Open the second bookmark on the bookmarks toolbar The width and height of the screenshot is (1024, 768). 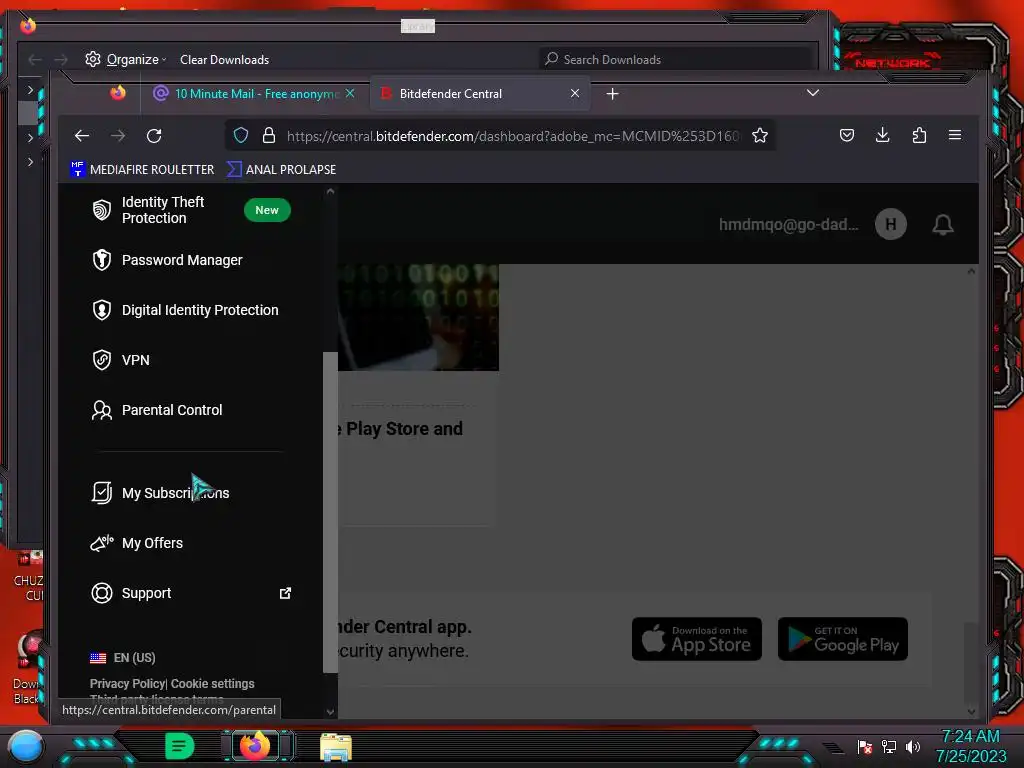coord(281,169)
